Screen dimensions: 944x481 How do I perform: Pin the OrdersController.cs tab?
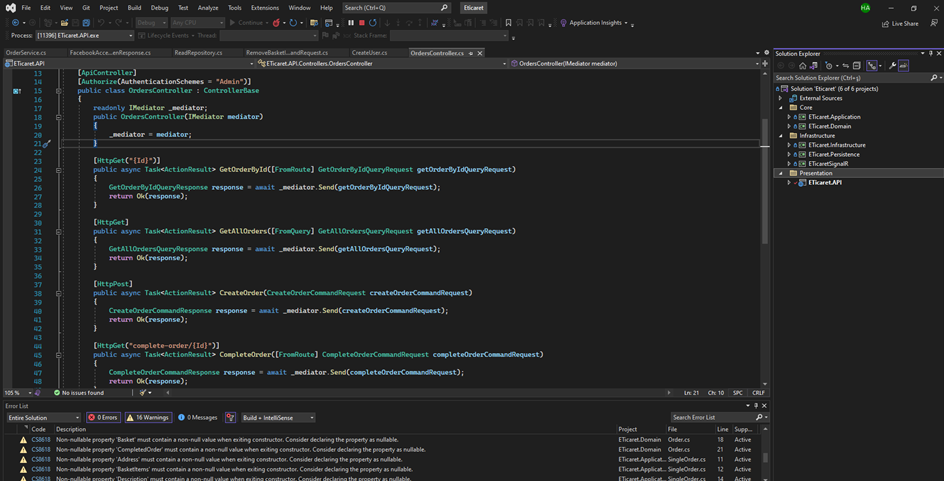click(470, 53)
